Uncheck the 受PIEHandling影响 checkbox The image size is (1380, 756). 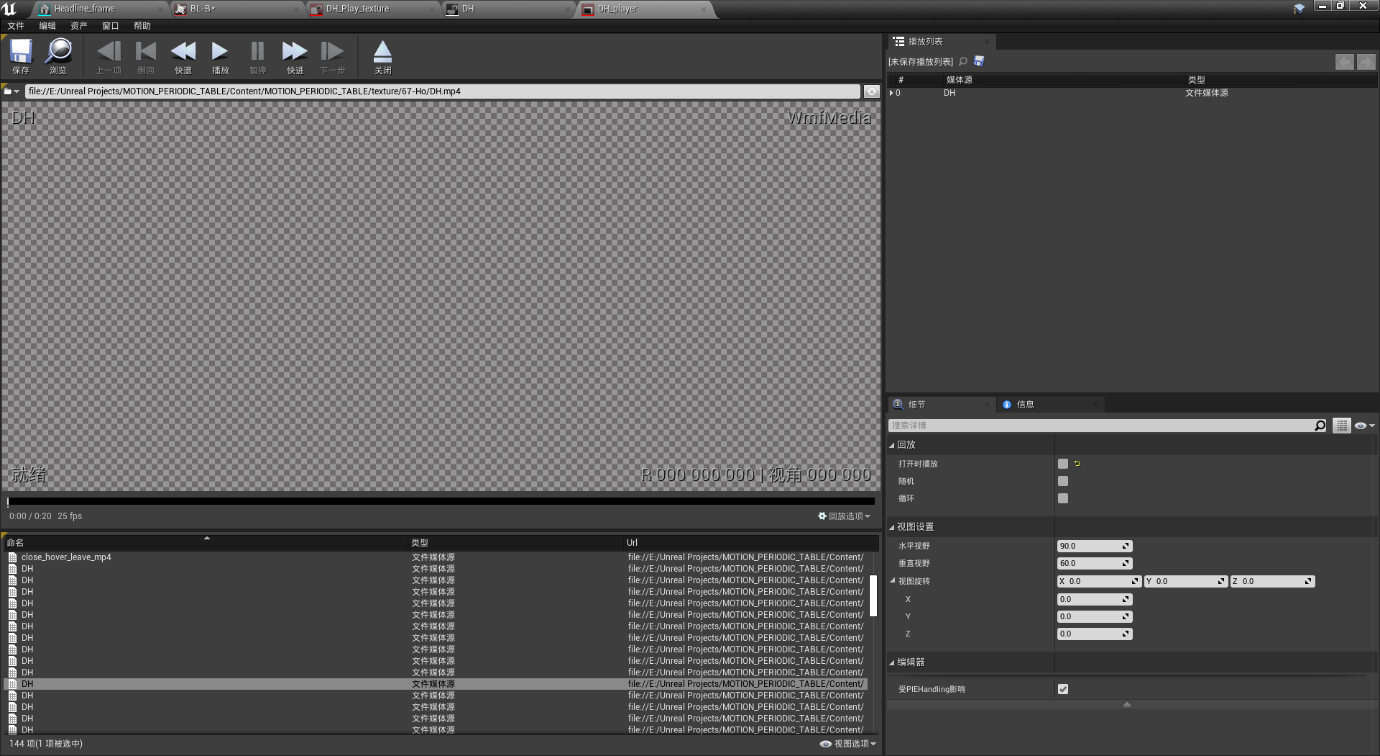tap(1063, 689)
